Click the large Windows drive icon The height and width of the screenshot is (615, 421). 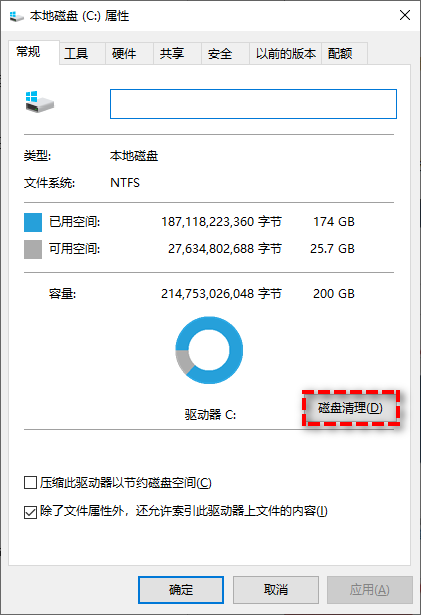pos(40,102)
